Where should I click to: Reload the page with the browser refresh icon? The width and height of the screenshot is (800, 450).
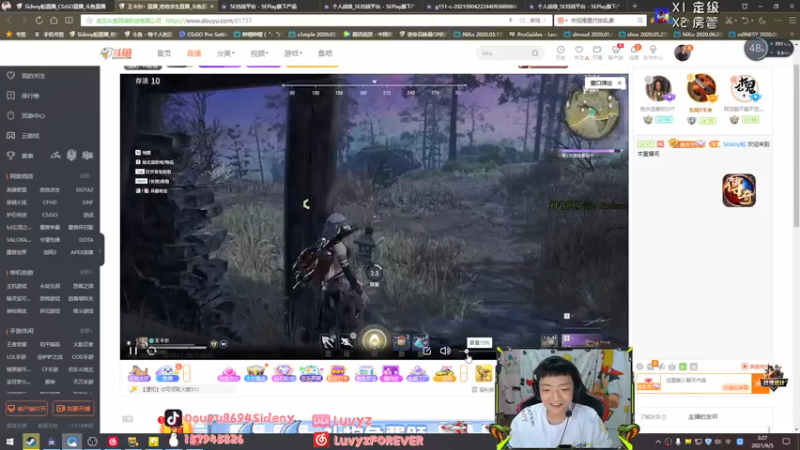[39, 20]
